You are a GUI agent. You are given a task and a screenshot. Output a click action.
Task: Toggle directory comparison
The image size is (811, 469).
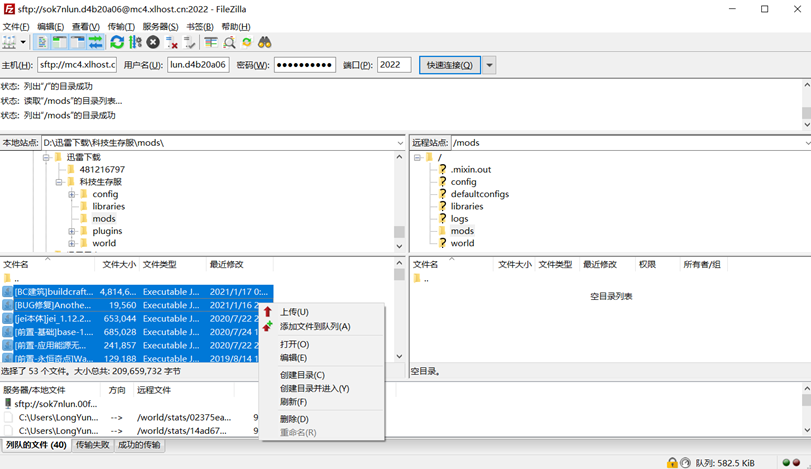pos(229,42)
